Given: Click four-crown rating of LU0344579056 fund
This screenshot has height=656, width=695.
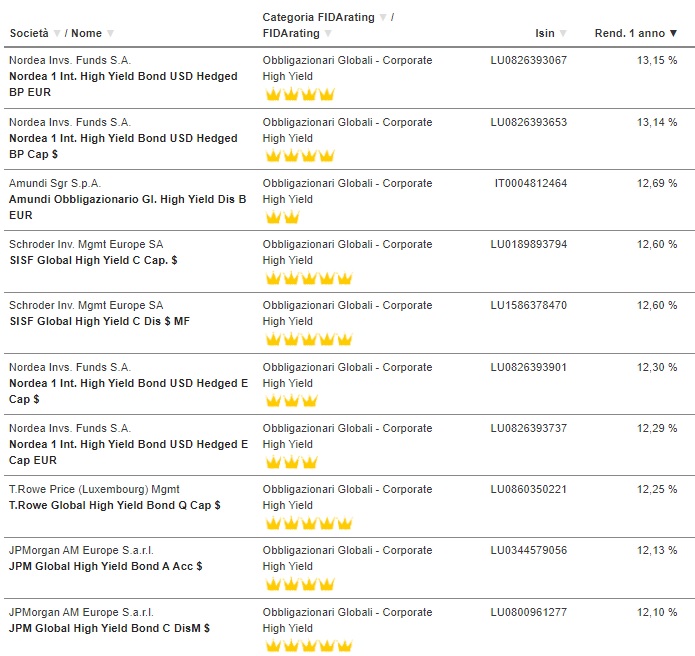Looking at the screenshot, I should 300,584.
